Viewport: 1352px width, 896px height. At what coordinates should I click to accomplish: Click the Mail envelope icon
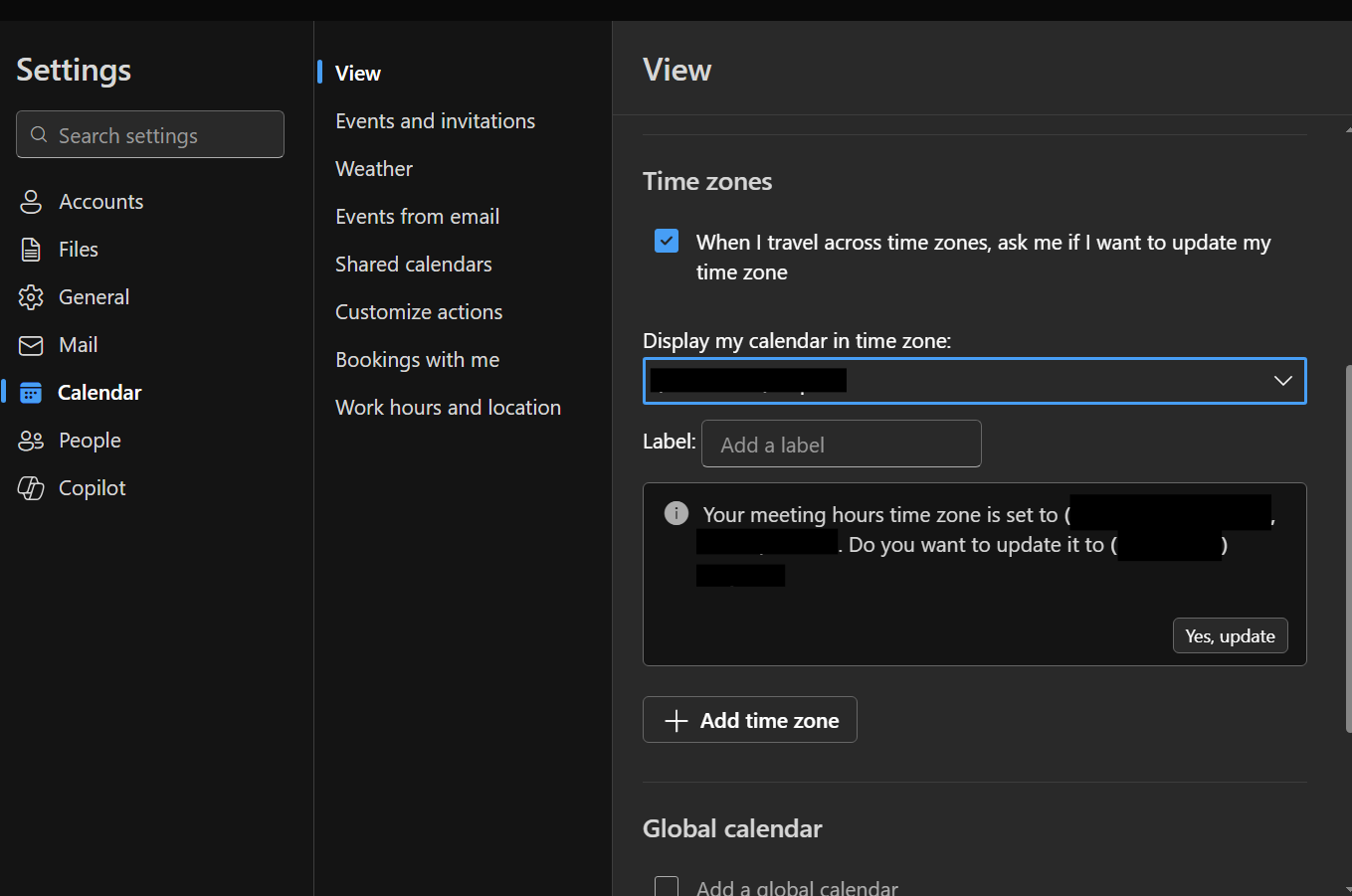30,344
